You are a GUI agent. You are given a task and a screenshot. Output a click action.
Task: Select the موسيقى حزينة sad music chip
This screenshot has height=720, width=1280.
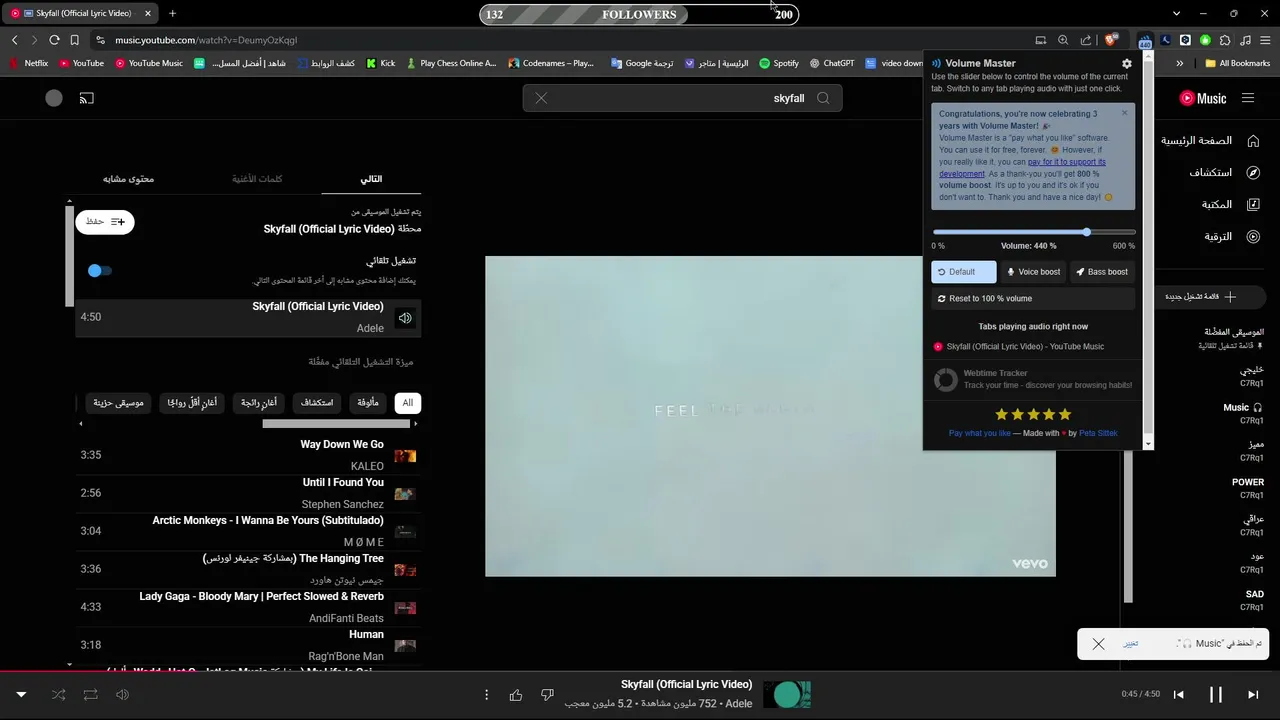click(119, 403)
